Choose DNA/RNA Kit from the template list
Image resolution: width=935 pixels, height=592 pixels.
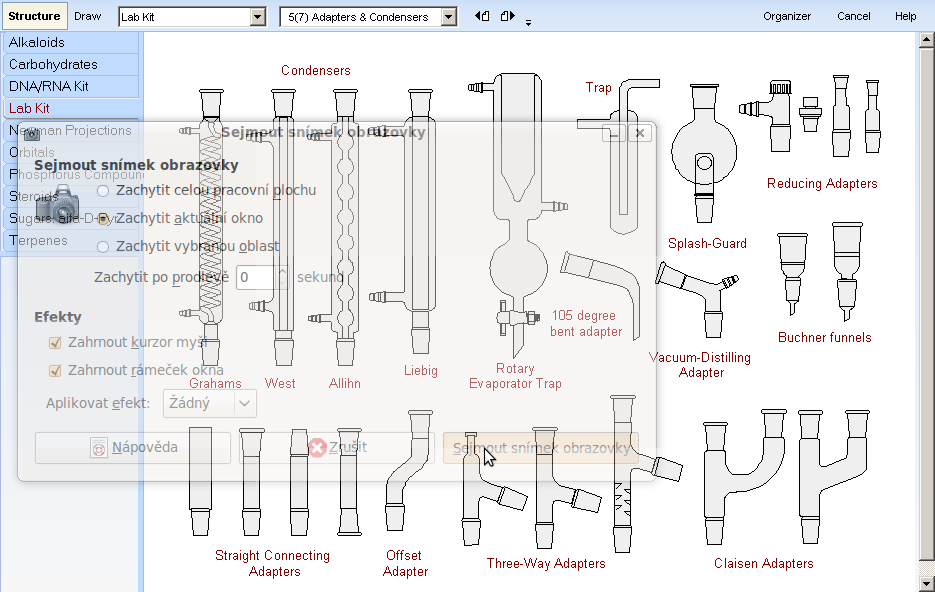click(x=71, y=86)
